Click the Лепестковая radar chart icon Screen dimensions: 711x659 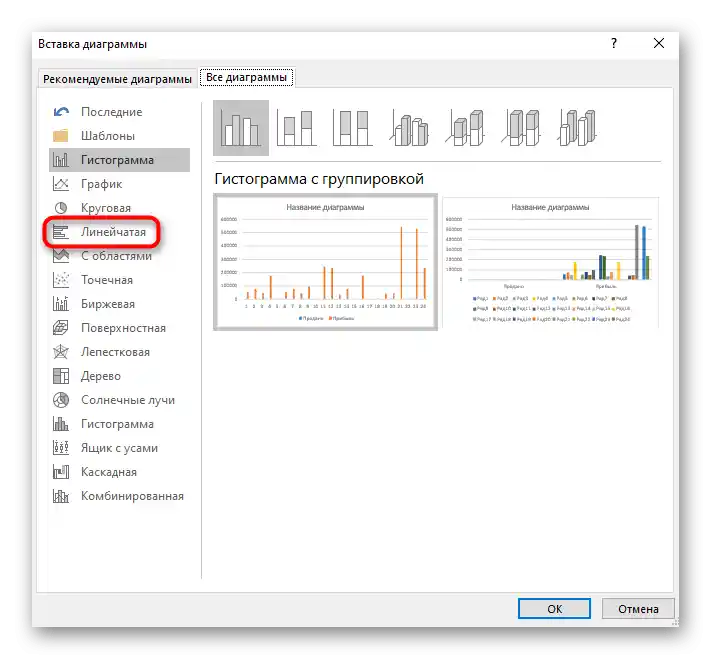click(x=61, y=352)
